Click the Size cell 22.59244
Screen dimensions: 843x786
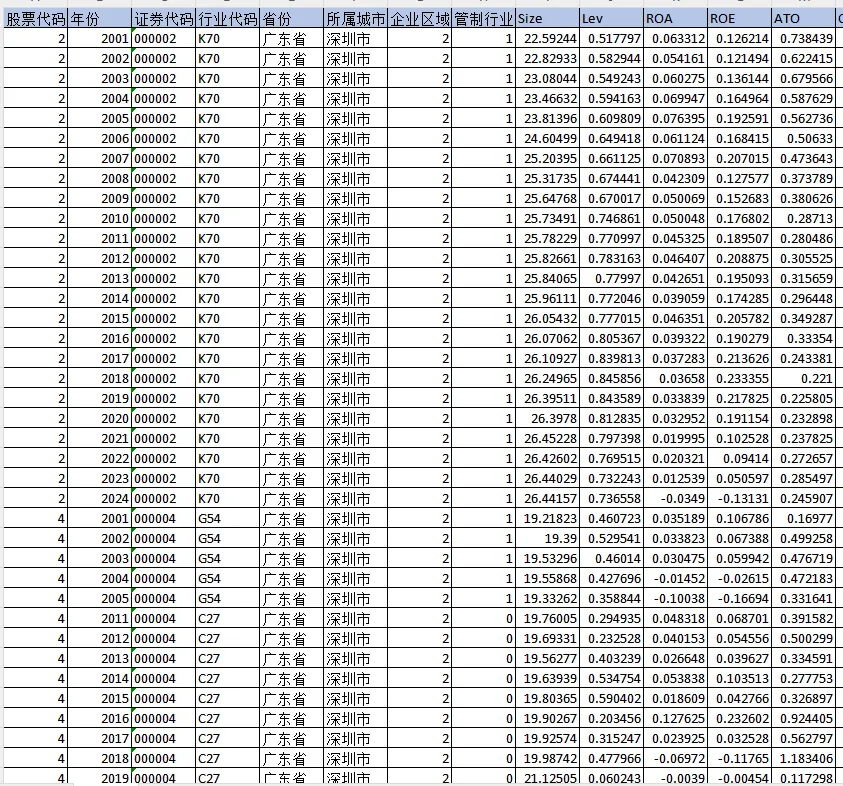[x=547, y=39]
